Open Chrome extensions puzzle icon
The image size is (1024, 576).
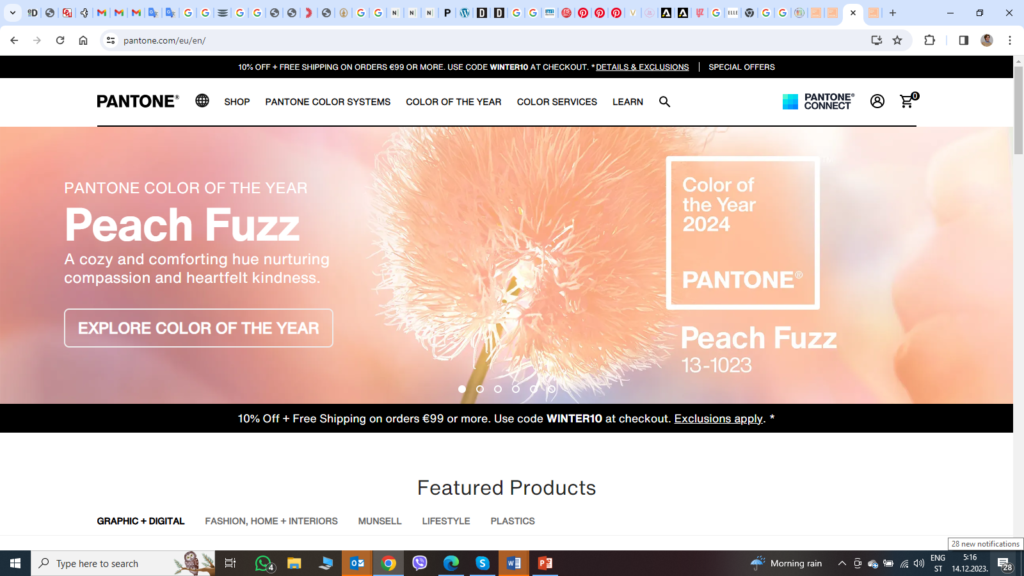pos(929,40)
